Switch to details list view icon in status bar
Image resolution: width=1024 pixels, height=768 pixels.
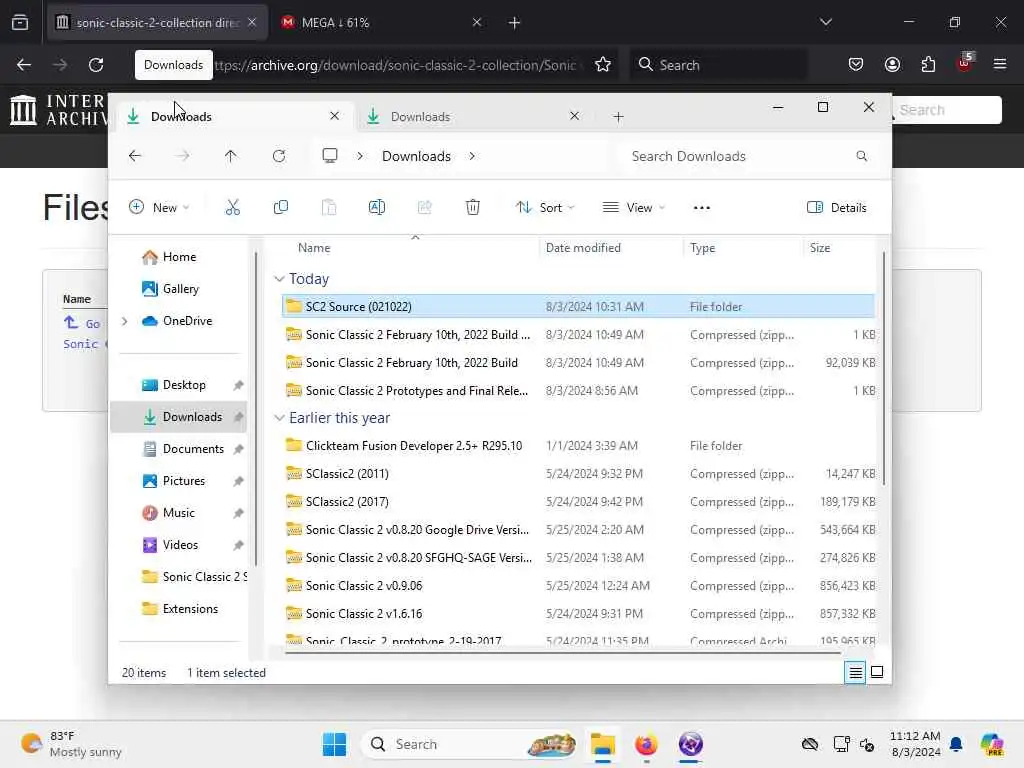856,672
